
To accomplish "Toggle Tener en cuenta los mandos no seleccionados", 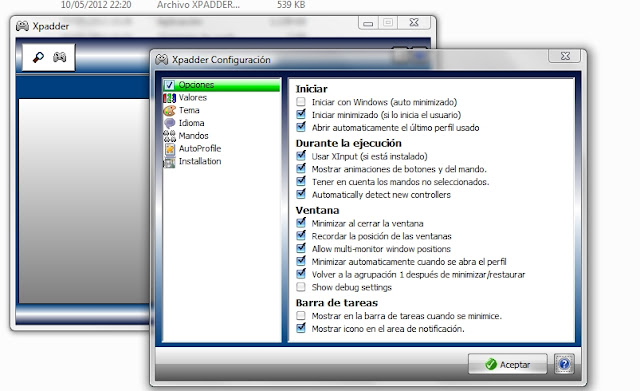I will click(x=301, y=181).
